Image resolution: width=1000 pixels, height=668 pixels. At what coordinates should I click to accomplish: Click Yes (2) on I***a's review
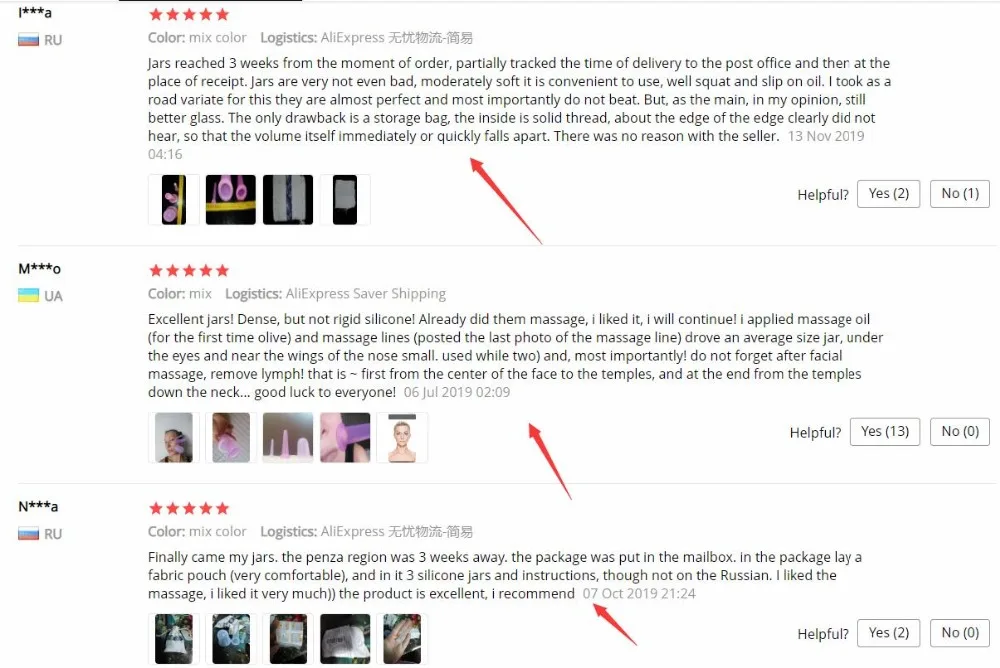tap(888, 194)
